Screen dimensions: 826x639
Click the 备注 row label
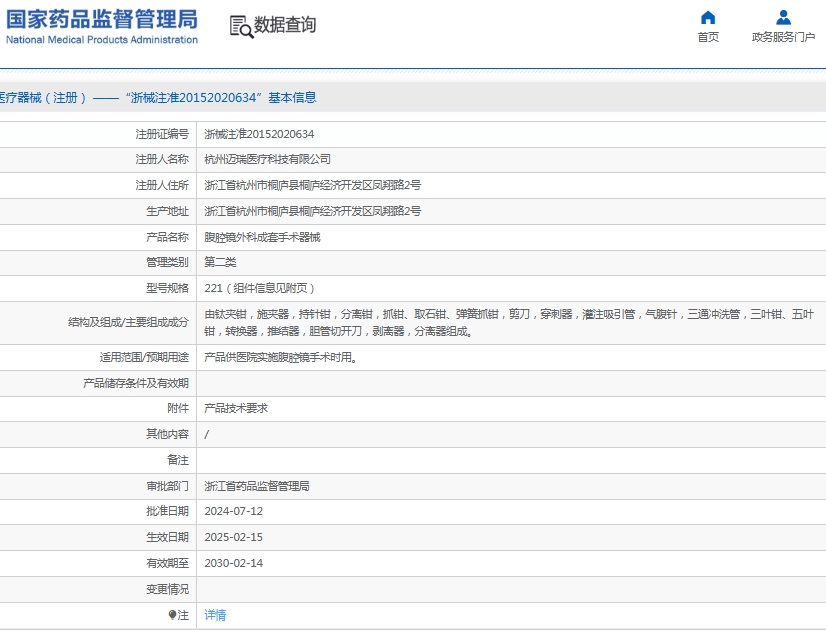tap(178, 460)
